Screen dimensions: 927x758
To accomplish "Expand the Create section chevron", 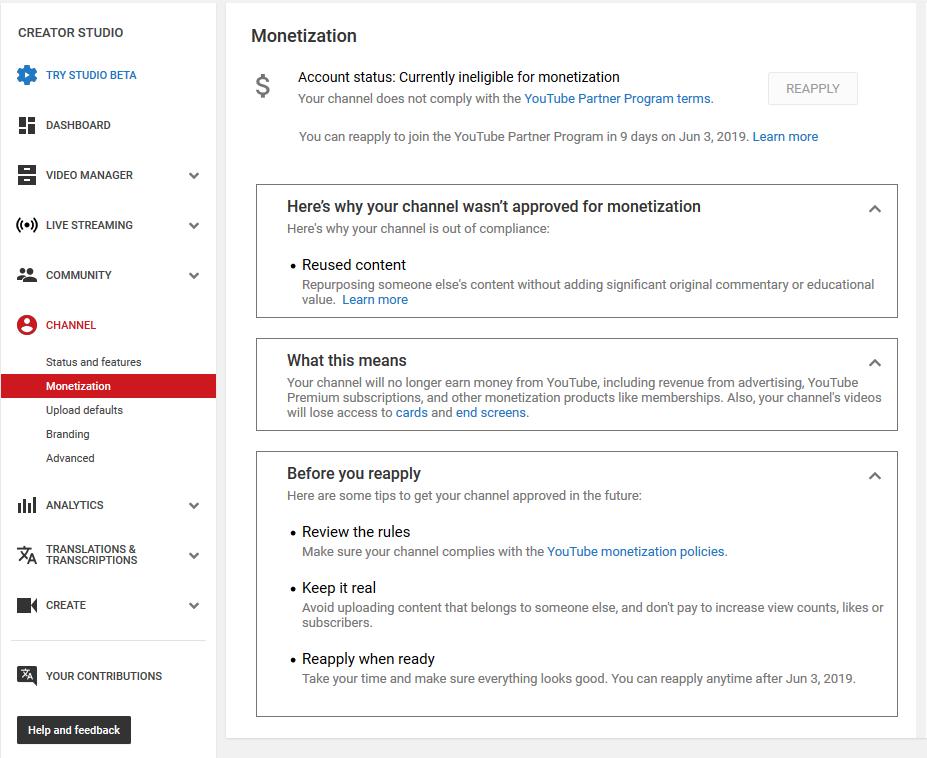I will click(x=194, y=605).
